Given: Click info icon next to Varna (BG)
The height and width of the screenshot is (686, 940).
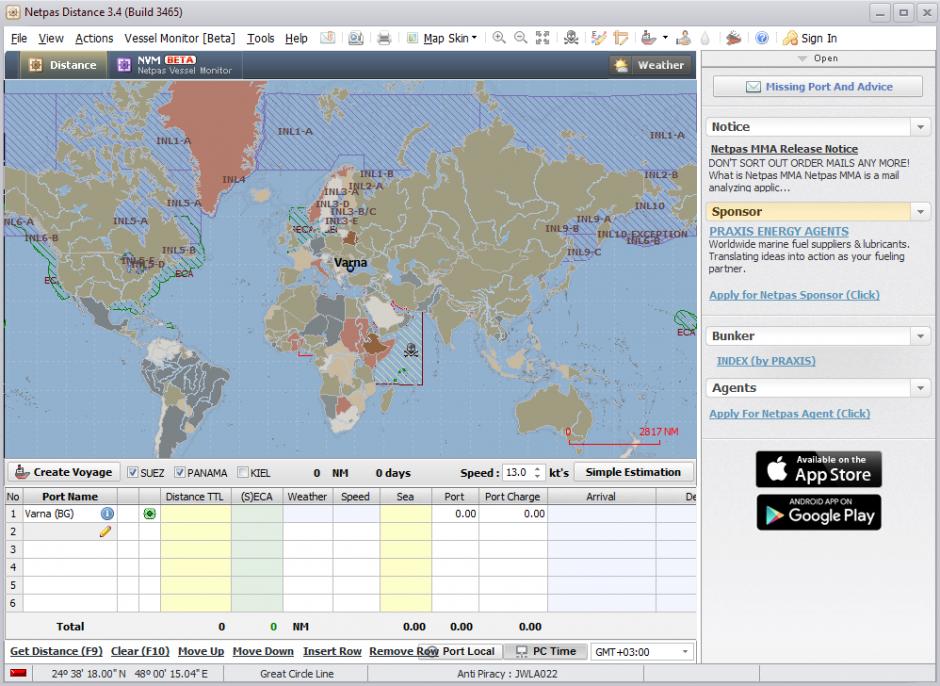Looking at the screenshot, I should 107,513.
